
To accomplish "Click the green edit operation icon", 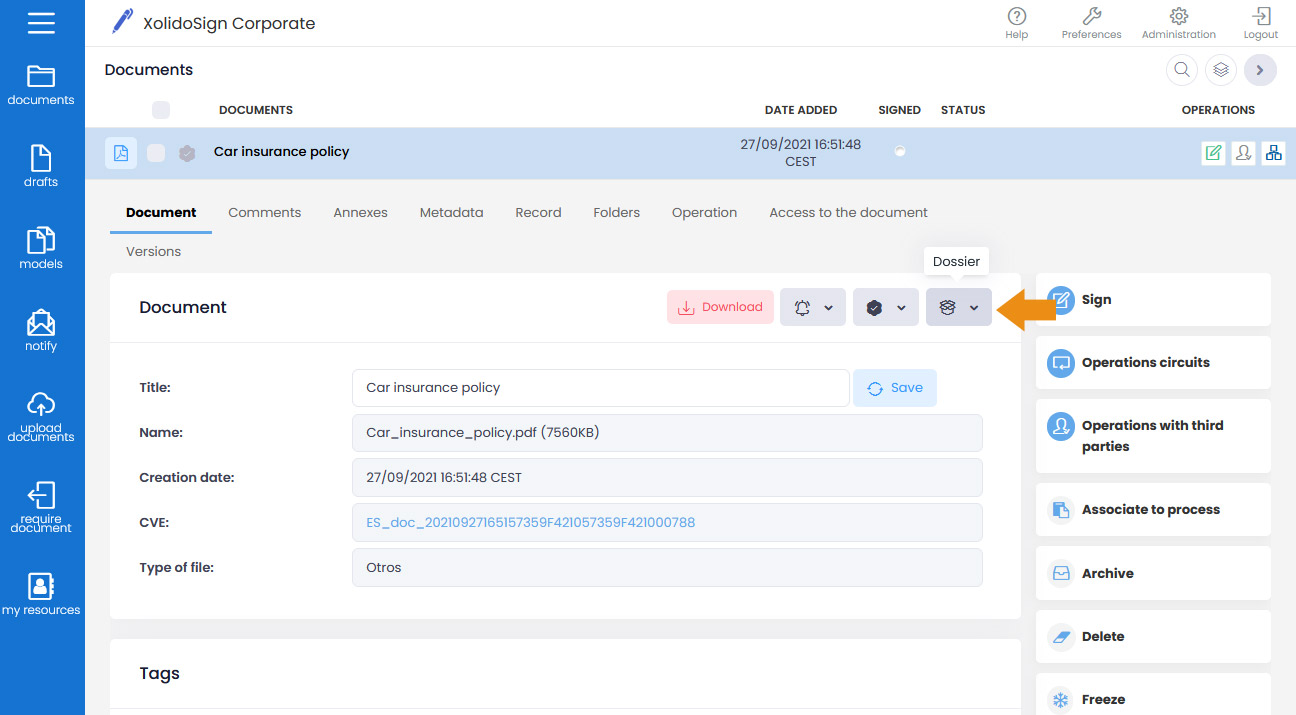I will tap(1213, 153).
